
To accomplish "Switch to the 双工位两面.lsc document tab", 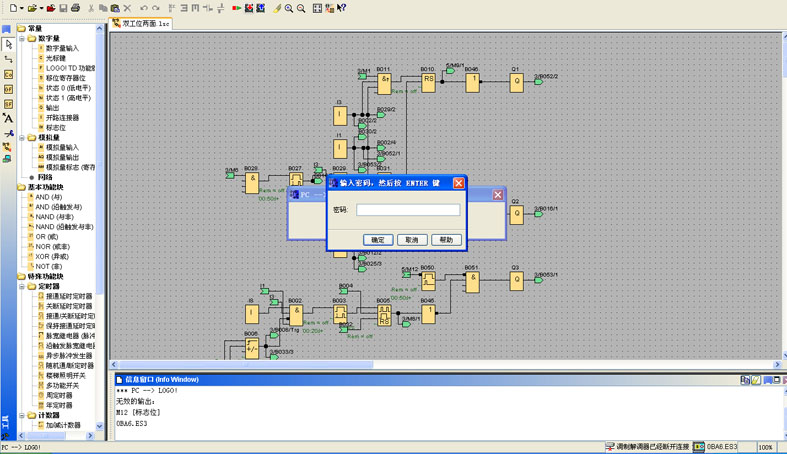I will click(141, 23).
